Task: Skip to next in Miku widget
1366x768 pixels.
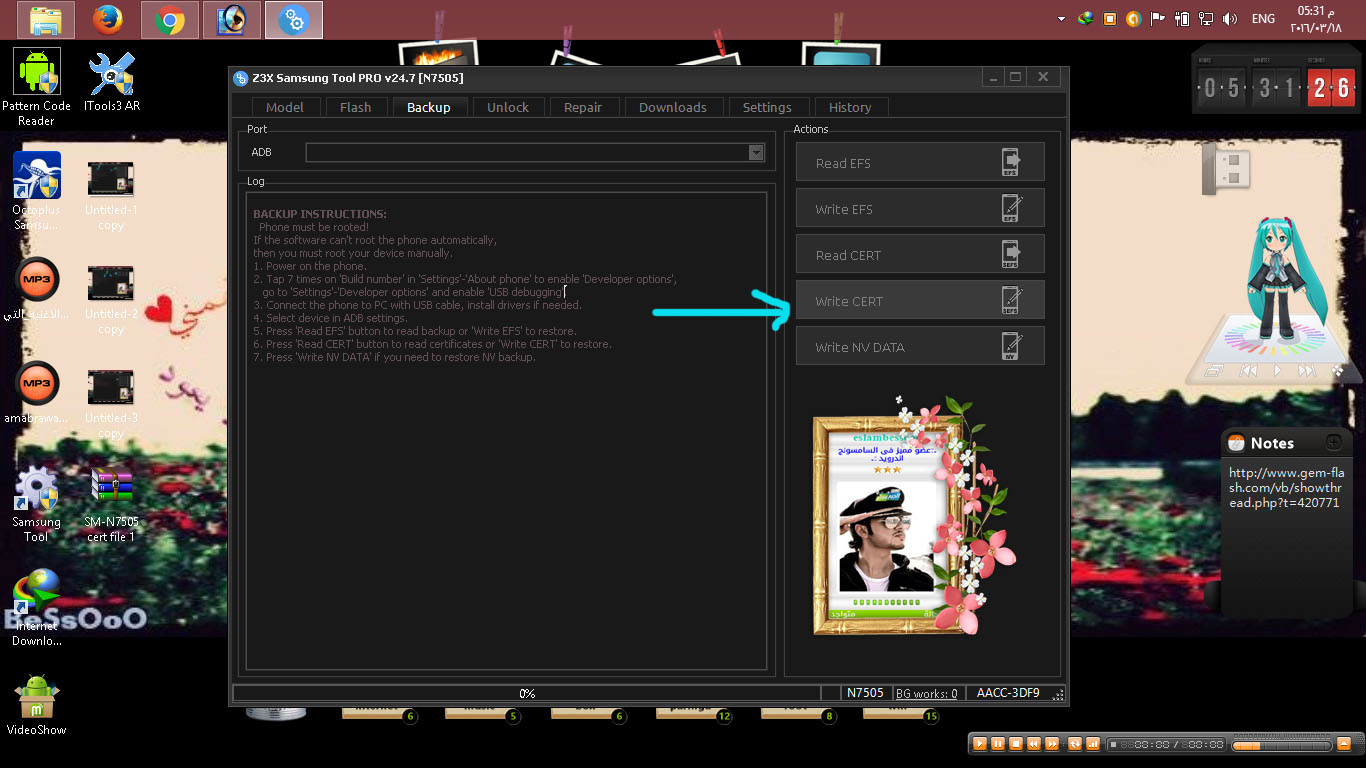Action: coord(1306,370)
